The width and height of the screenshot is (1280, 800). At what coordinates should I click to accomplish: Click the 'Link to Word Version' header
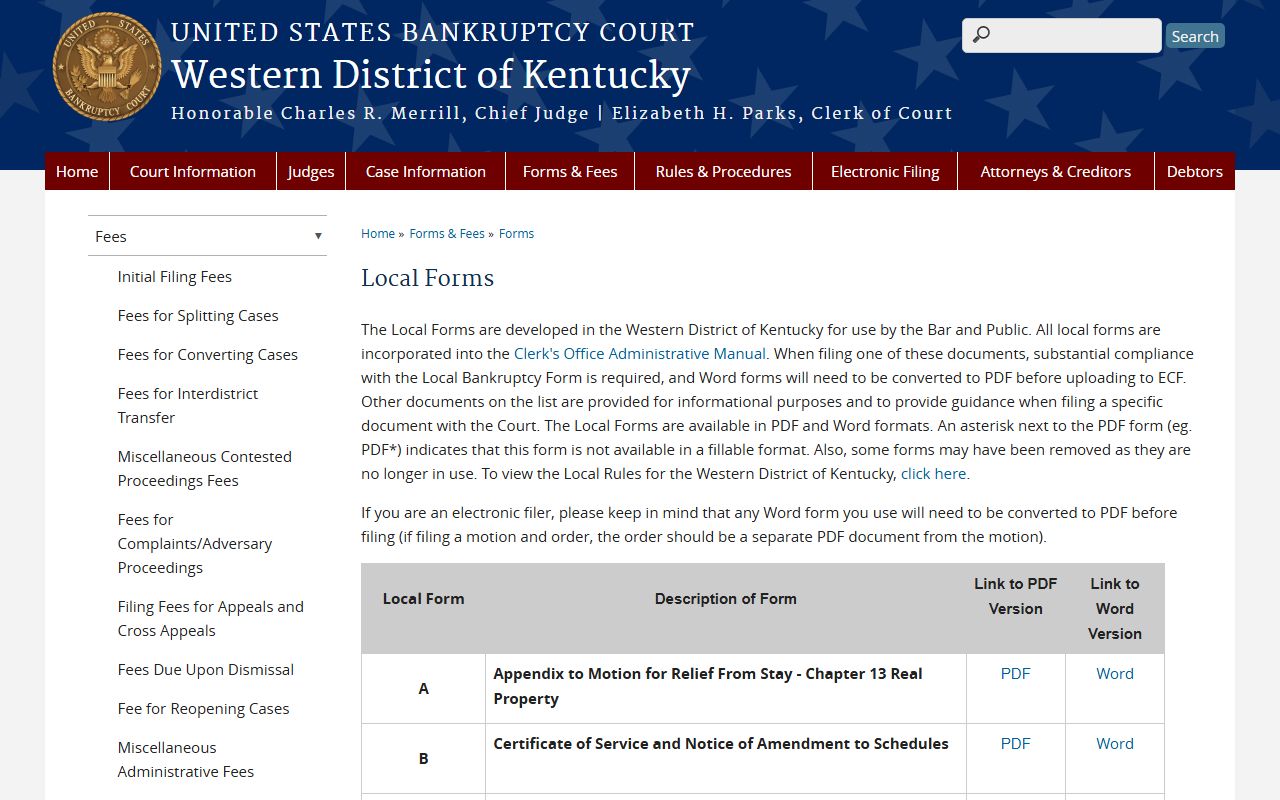tap(1115, 608)
